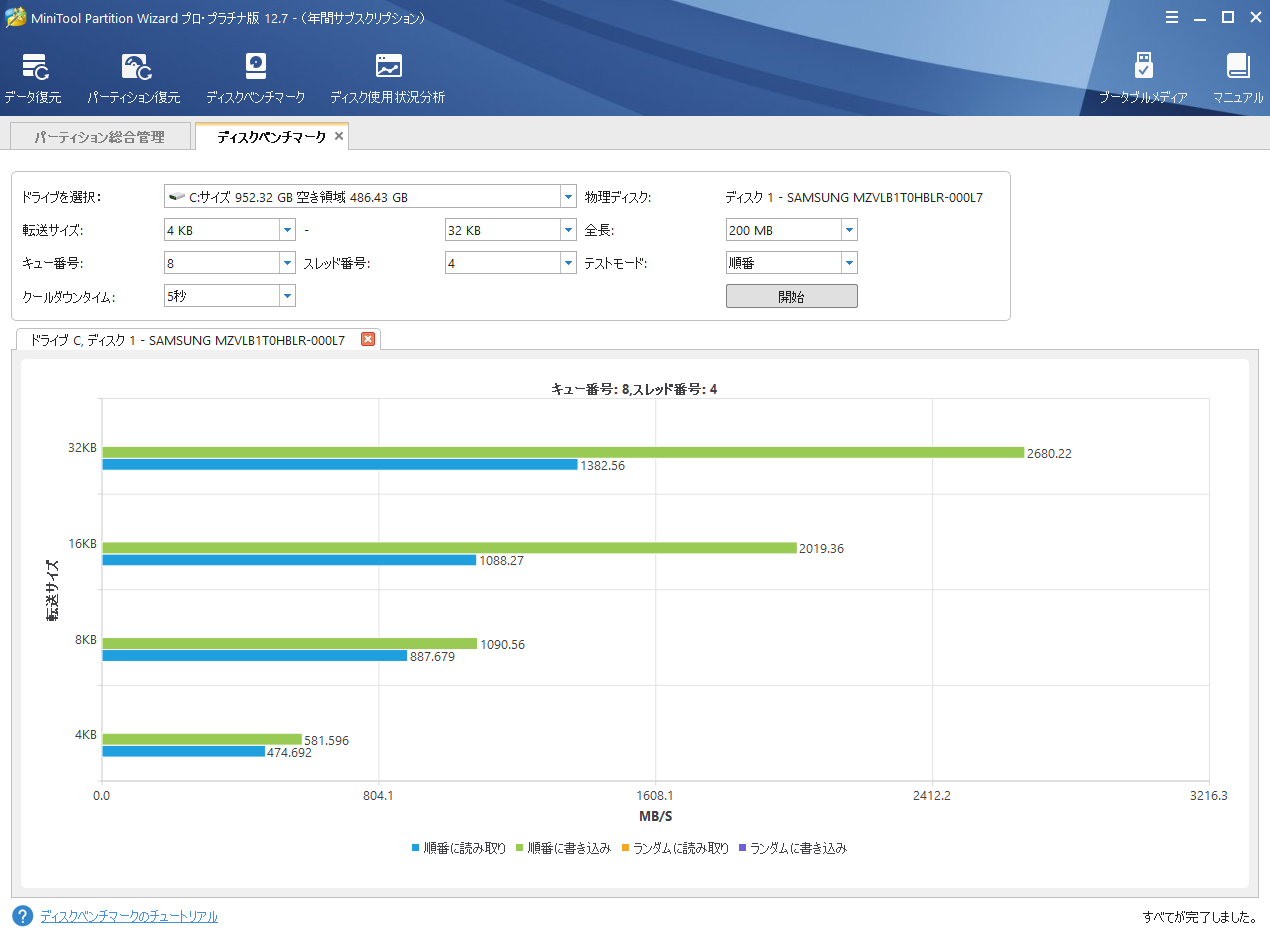
Task: Click the 16KB axis category label
Action: 82,544
